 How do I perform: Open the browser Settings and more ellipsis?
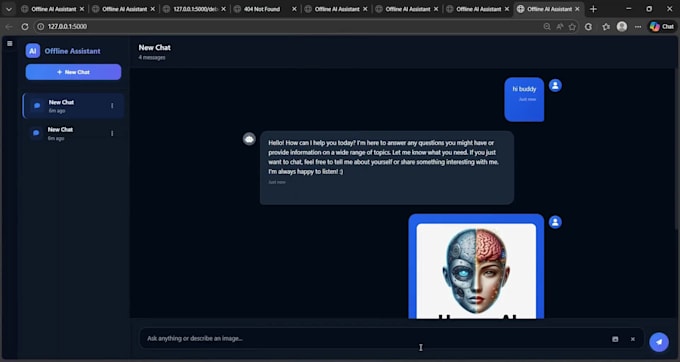638,27
